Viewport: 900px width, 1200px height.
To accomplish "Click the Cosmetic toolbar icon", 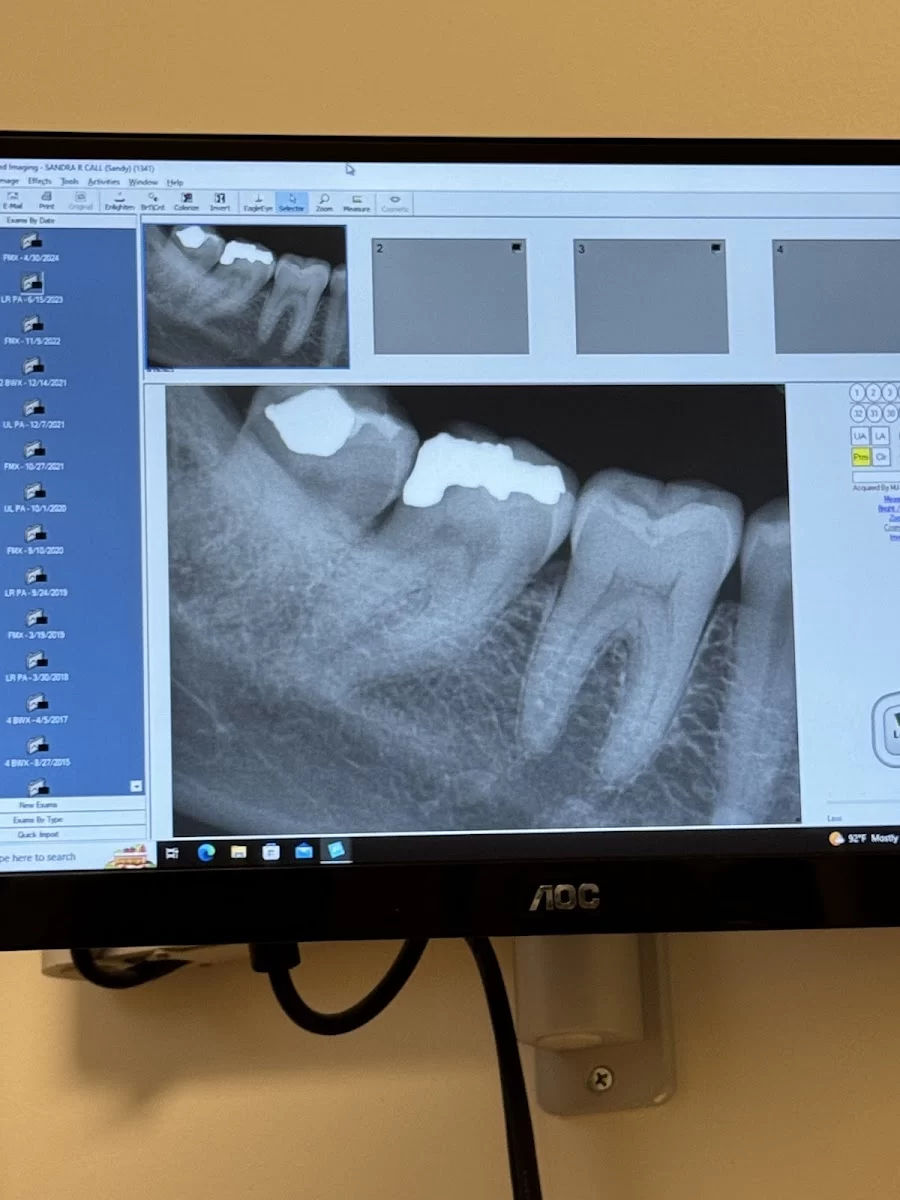I will [395, 203].
